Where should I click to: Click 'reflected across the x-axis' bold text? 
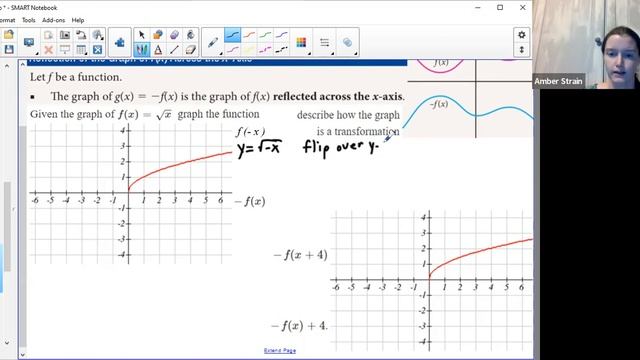click(338, 97)
